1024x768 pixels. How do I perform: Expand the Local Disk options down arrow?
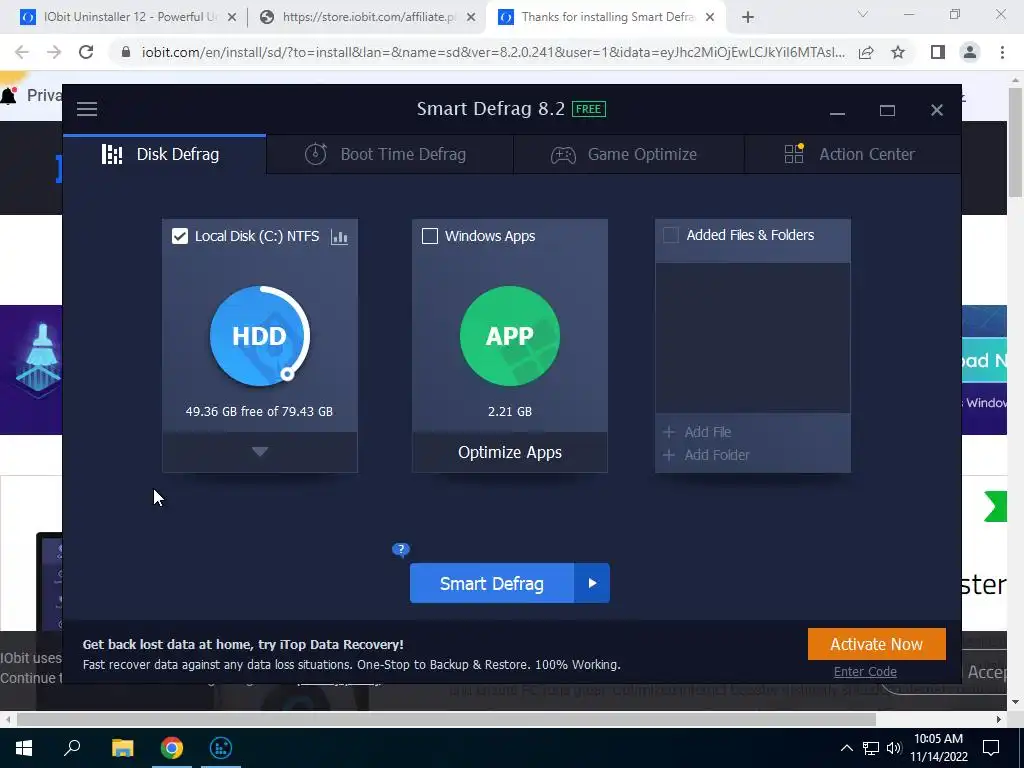click(x=260, y=452)
